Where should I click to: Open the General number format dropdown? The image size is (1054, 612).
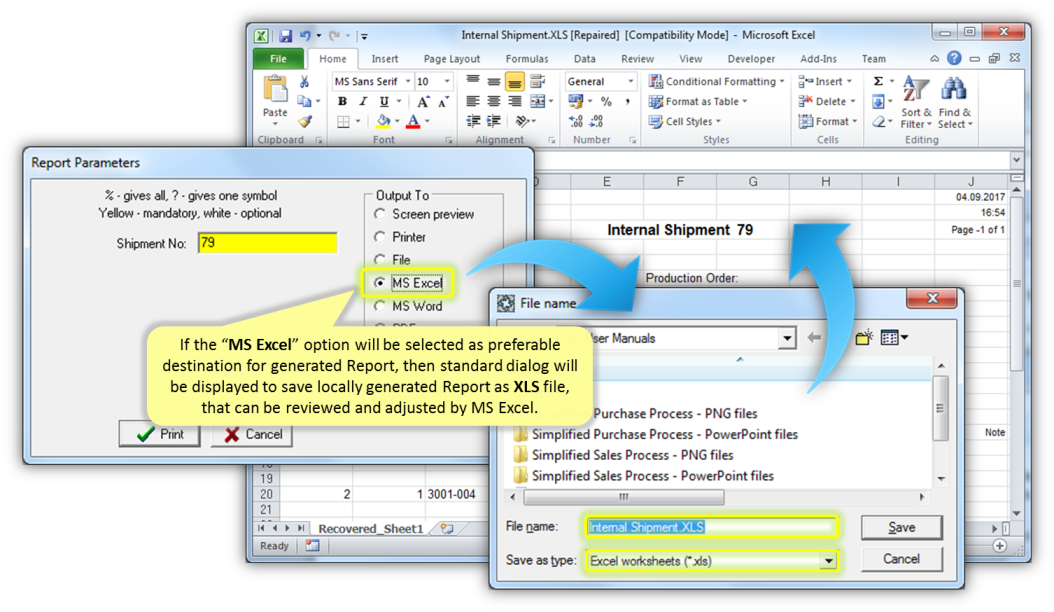pos(631,81)
